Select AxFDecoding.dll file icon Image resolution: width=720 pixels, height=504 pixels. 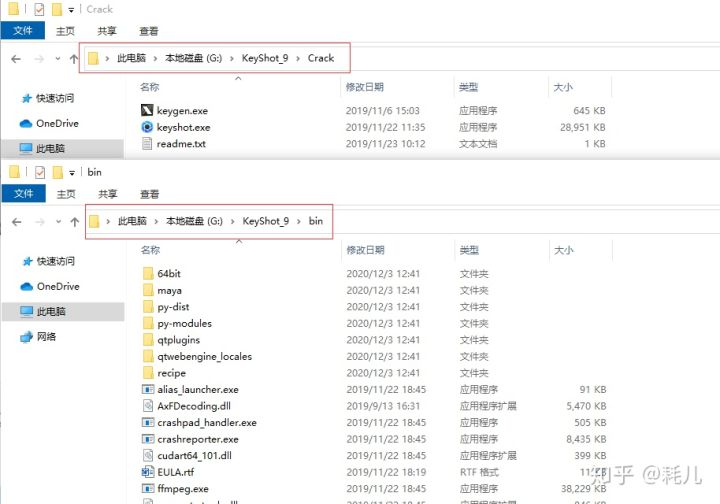pyautogui.click(x=148, y=406)
